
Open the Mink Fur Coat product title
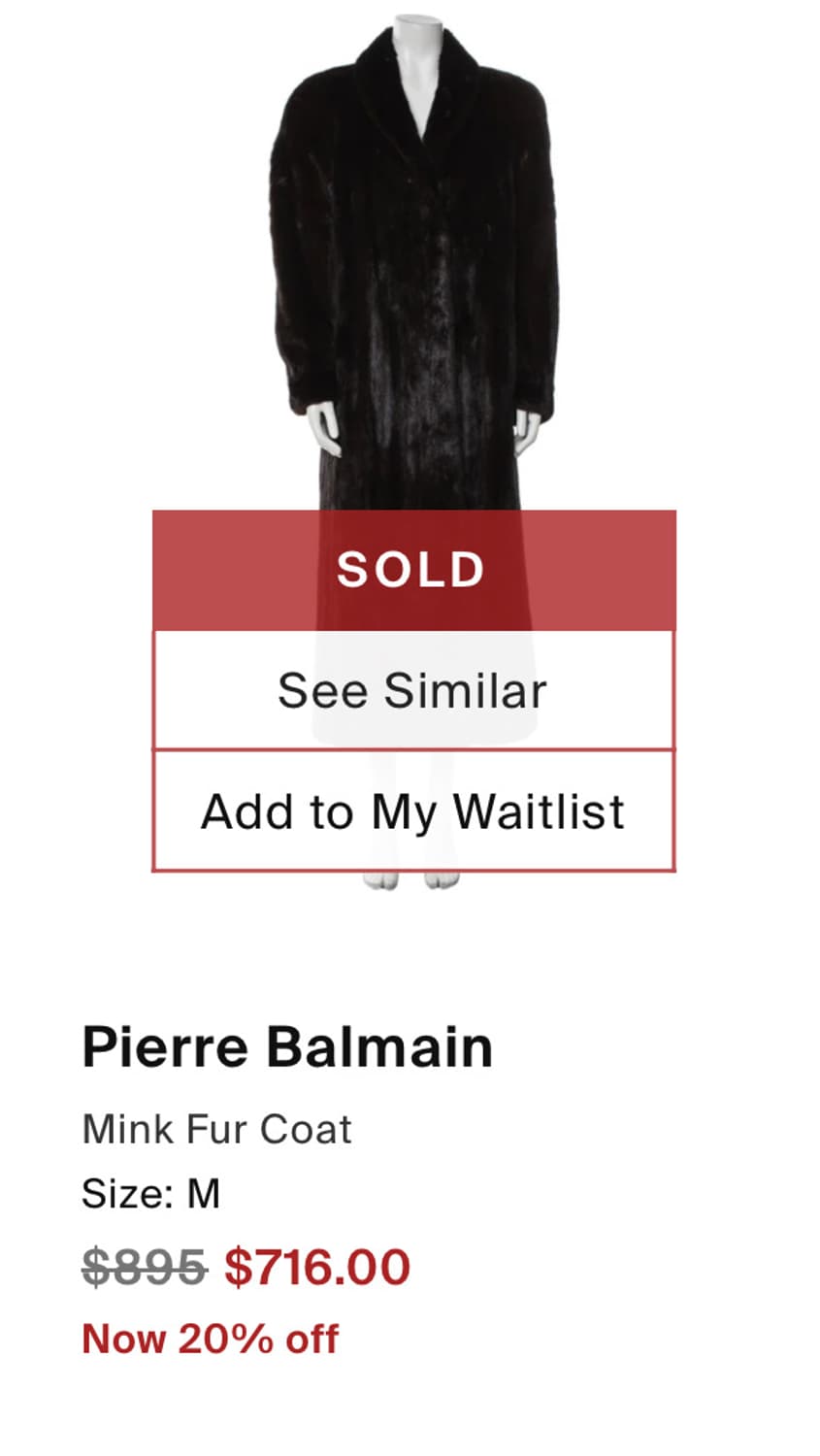[216, 1129]
